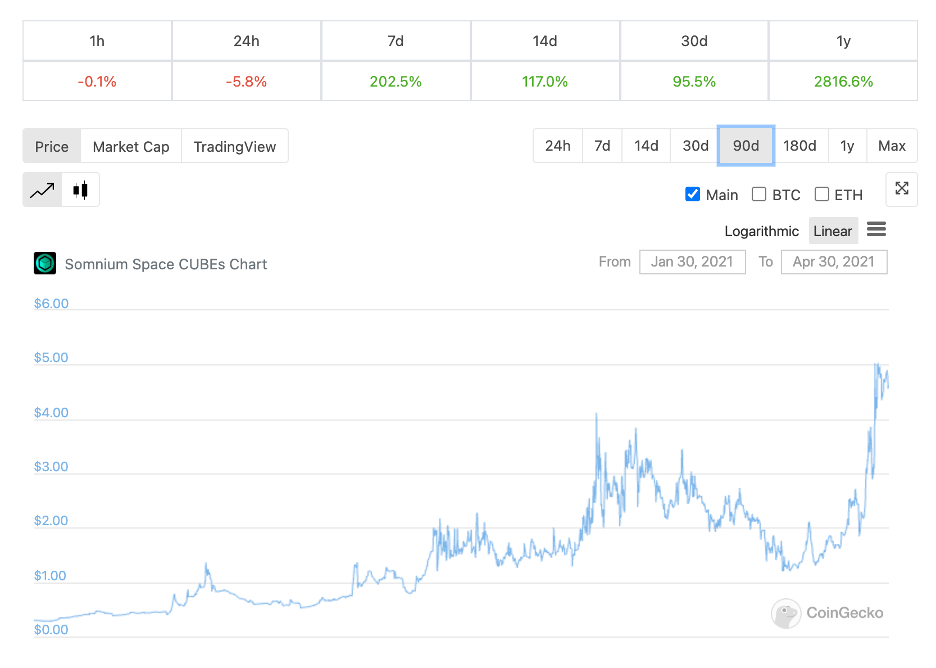Click the CoinGecko gecko logo watermark
Viewport: 936px width, 668px height.
(x=786, y=613)
